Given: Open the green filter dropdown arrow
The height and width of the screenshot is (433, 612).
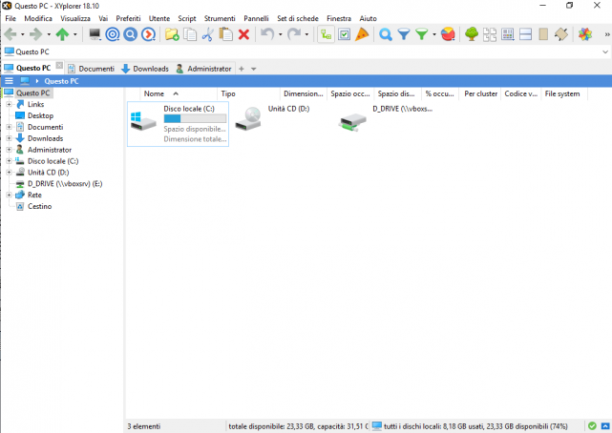Looking at the screenshot, I should [x=434, y=35].
